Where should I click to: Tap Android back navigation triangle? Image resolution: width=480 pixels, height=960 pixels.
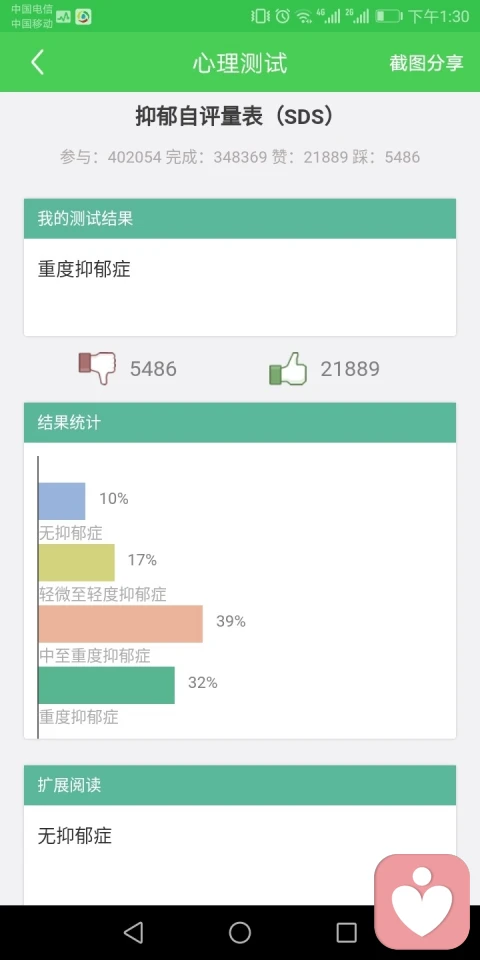133,932
